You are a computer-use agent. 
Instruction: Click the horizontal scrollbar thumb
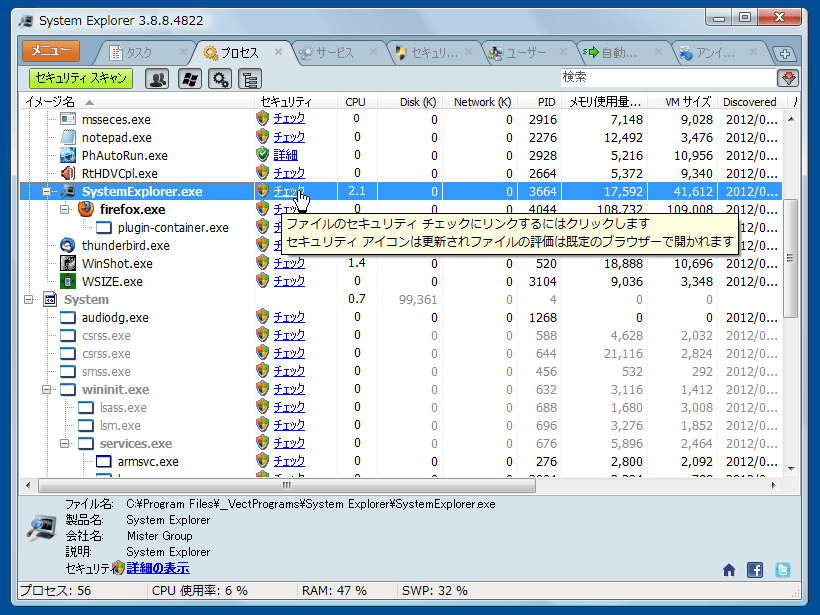pyautogui.click(x=287, y=486)
